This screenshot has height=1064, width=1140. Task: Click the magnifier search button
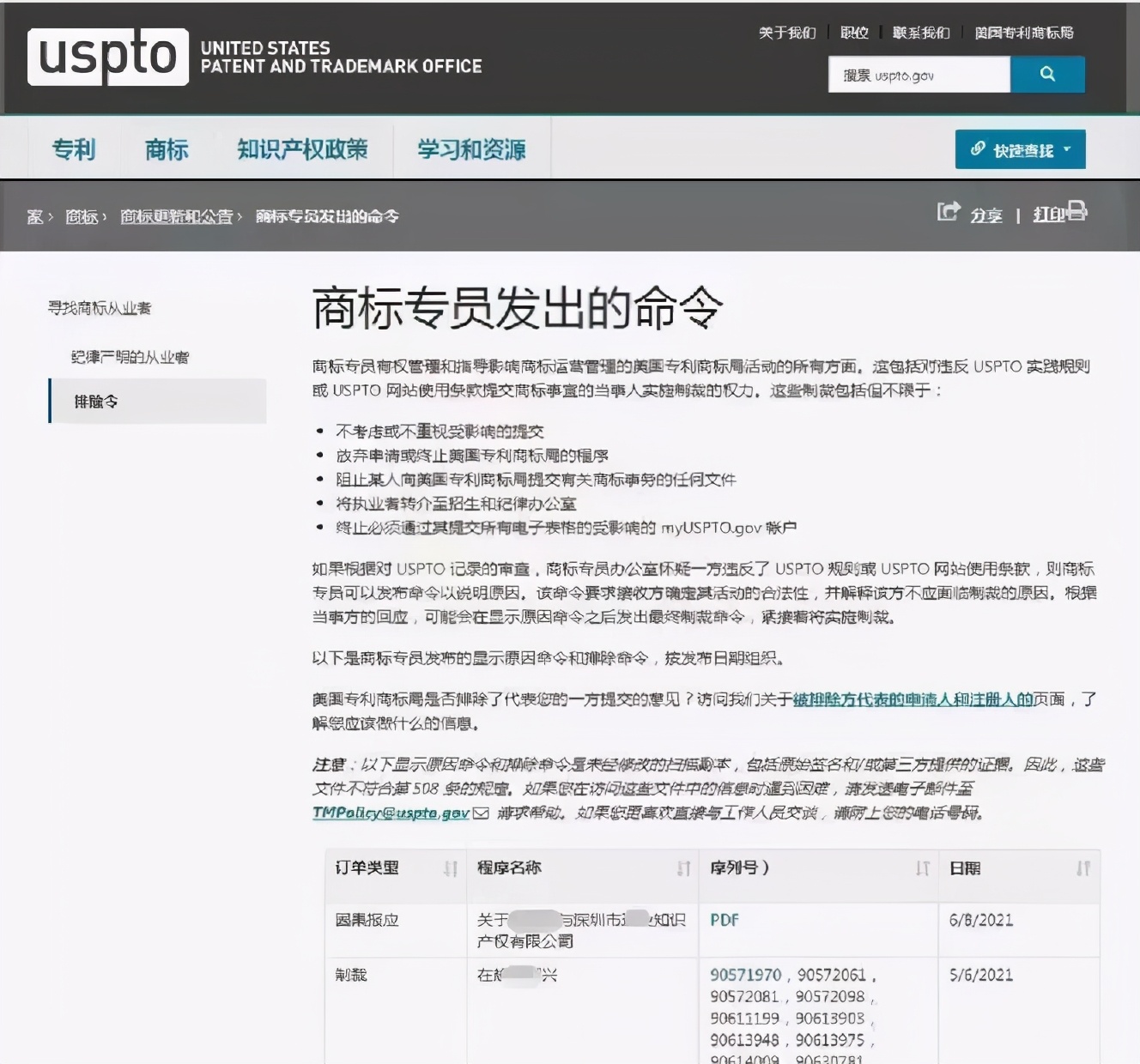(1047, 75)
